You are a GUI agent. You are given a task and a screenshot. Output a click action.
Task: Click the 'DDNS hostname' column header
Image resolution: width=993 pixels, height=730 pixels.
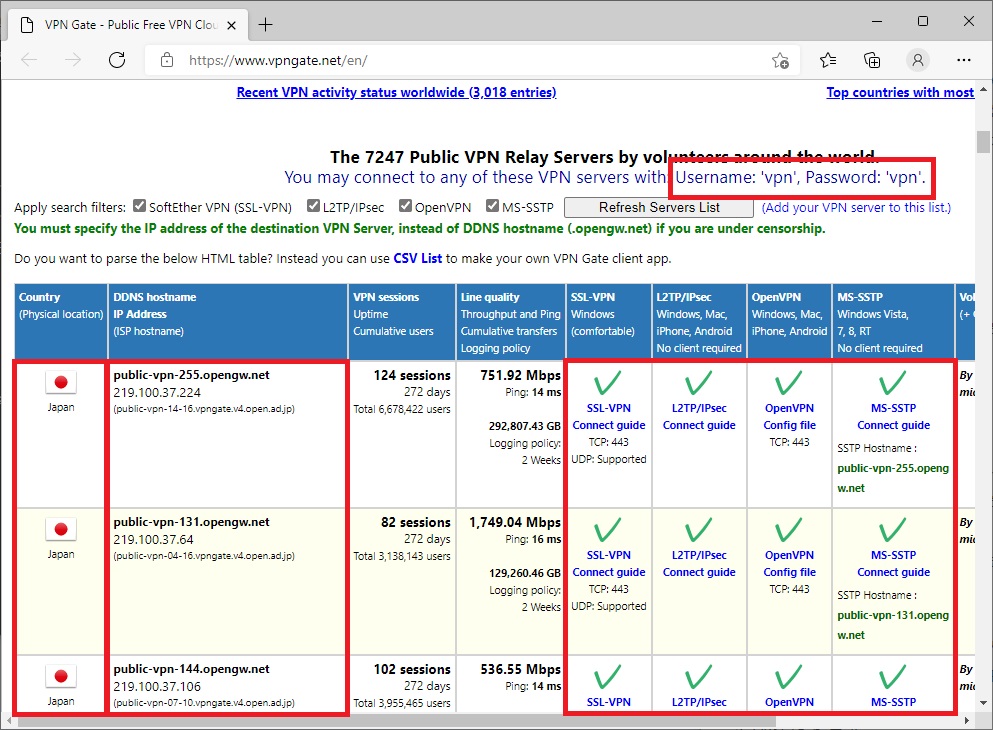pyautogui.click(x=155, y=297)
